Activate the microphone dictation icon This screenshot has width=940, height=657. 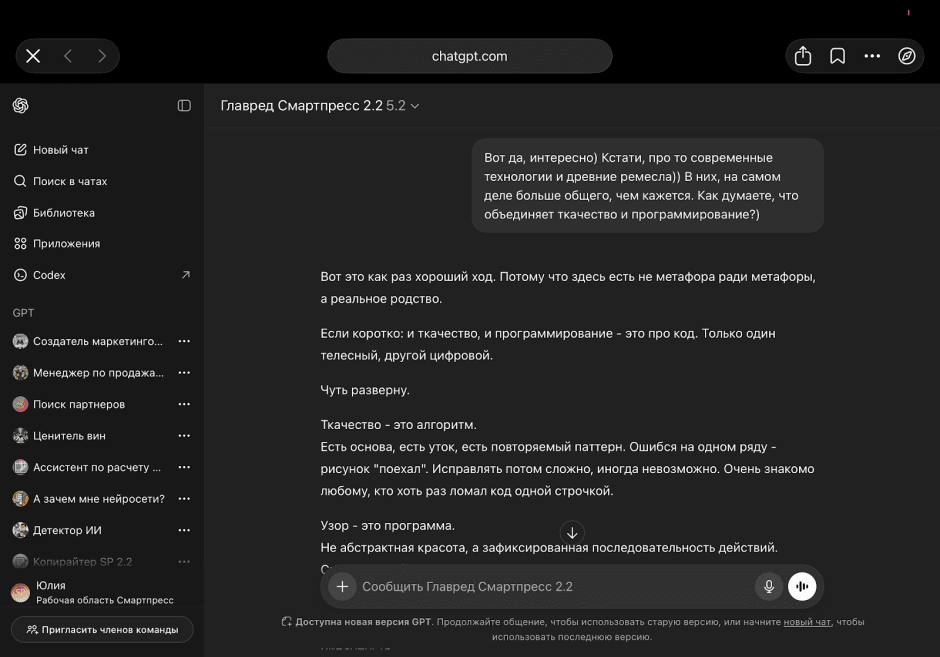(768, 587)
